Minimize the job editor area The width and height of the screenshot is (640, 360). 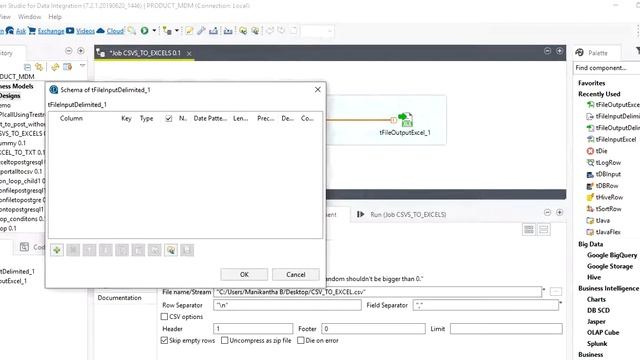[x=547, y=51]
